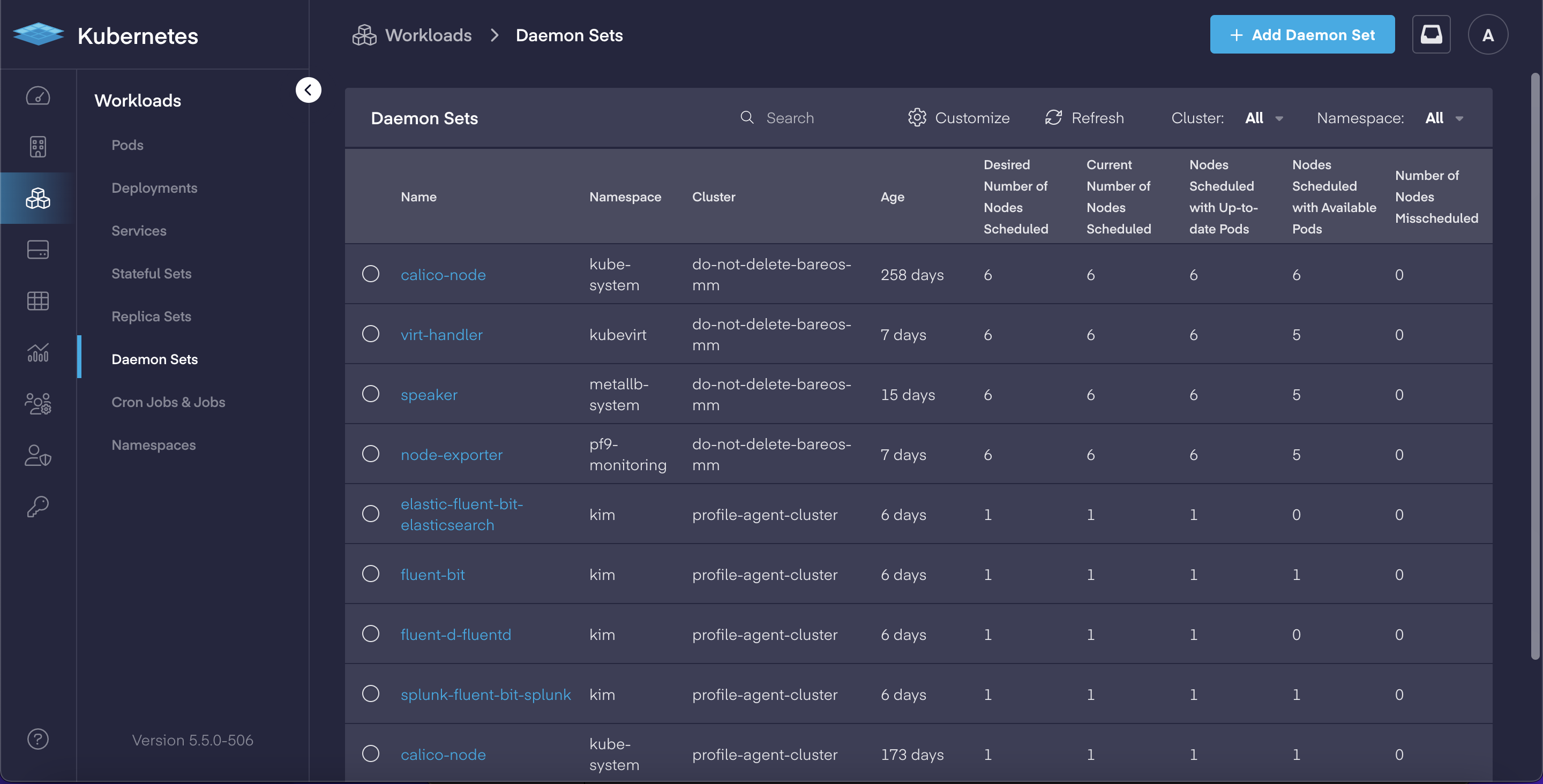Screen dimensions: 1543x784
Task: Click the Kubernetes logo icon
Action: point(39,34)
